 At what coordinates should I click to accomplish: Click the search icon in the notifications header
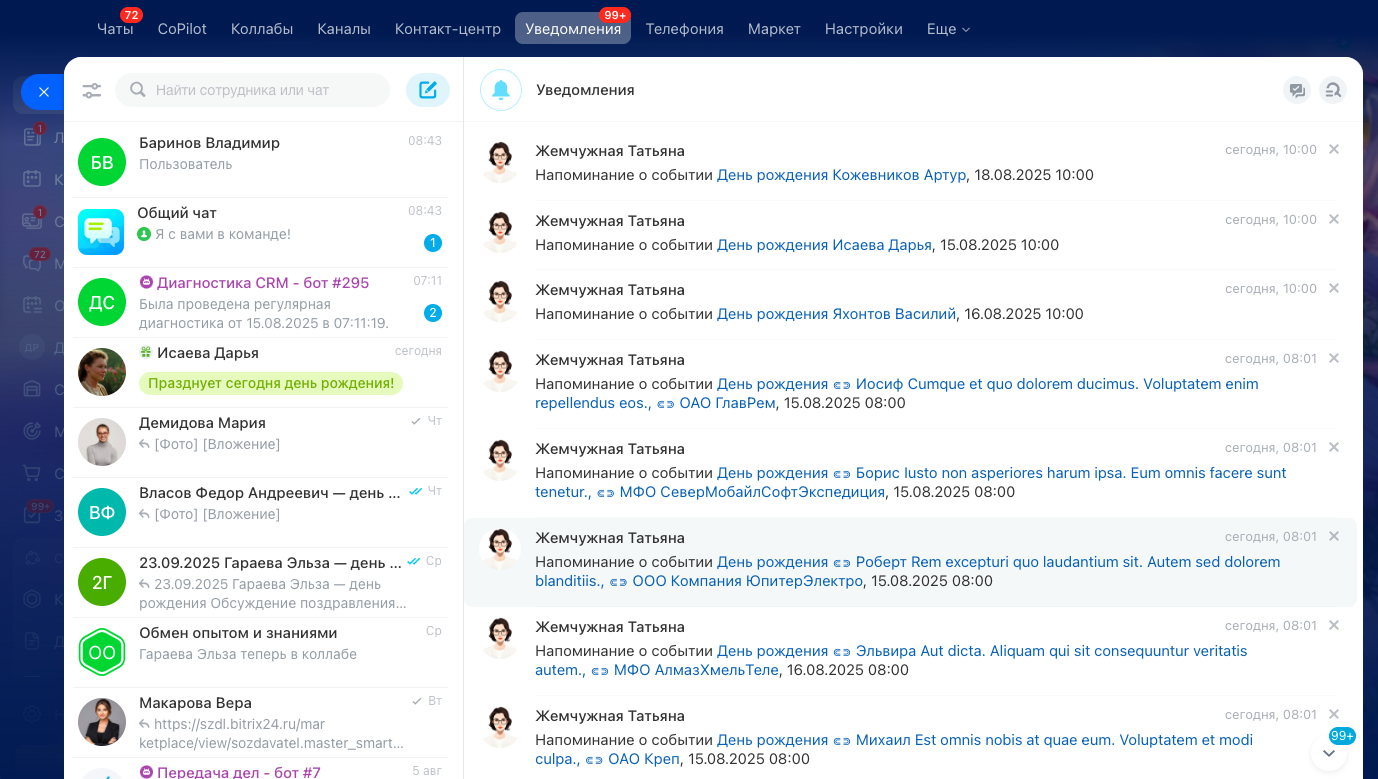coord(1333,90)
